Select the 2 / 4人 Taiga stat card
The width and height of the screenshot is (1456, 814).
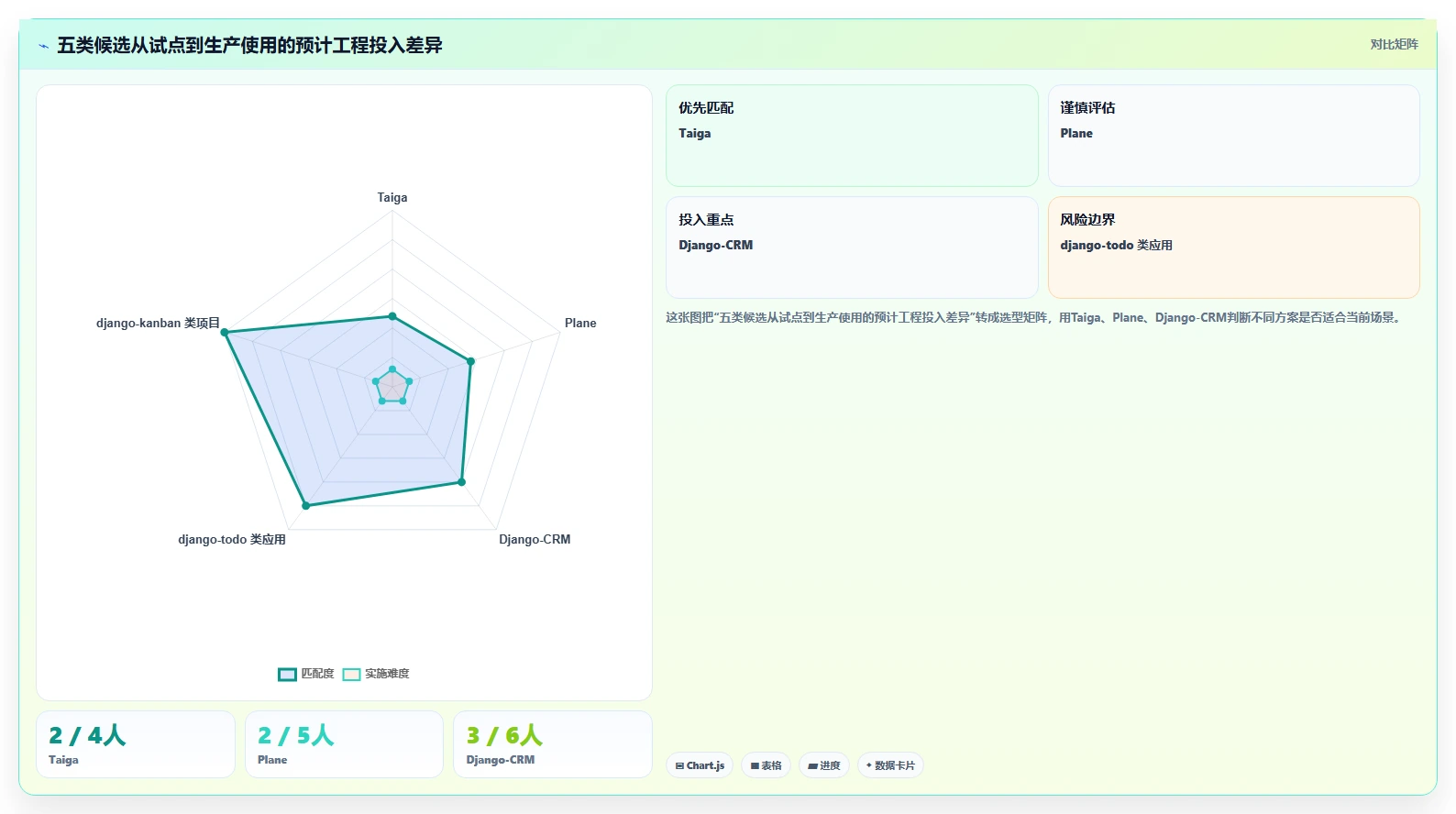(x=136, y=744)
